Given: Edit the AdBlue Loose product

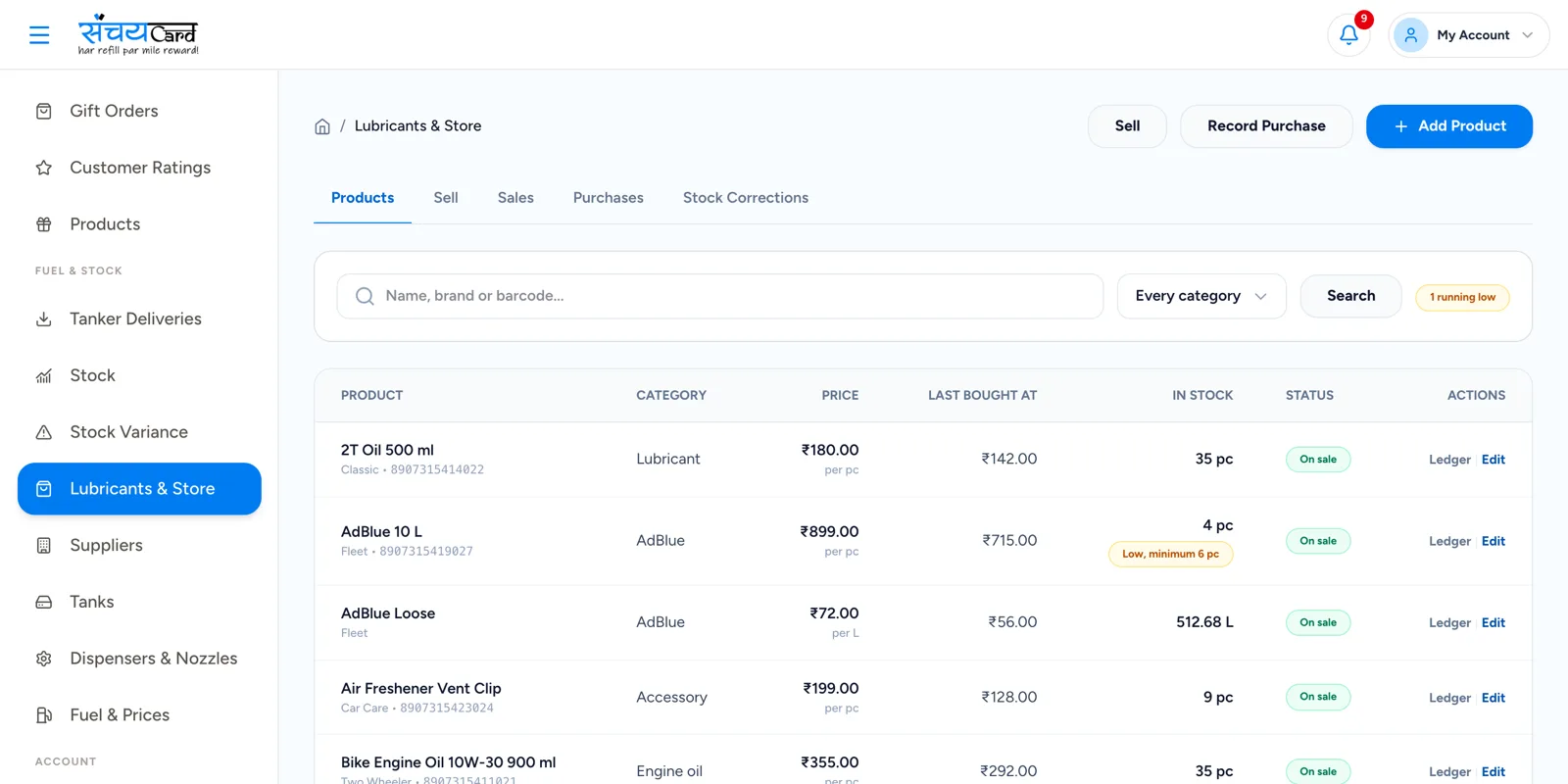Looking at the screenshot, I should (x=1494, y=622).
